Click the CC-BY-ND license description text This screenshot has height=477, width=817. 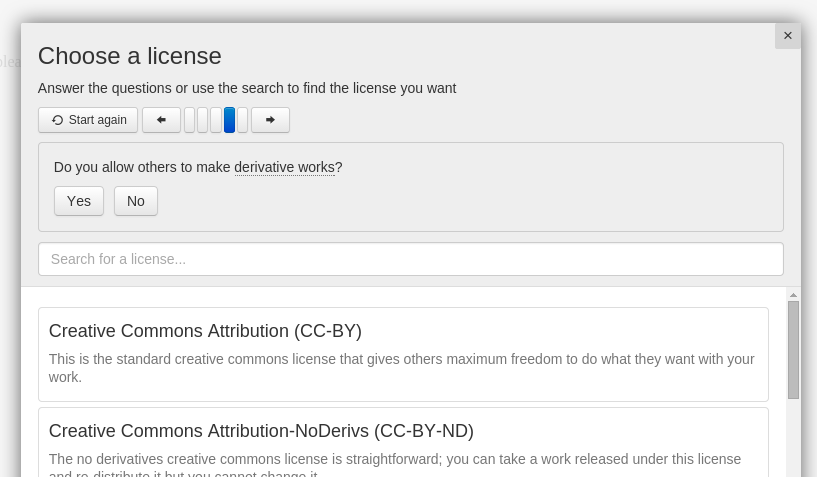click(395, 459)
